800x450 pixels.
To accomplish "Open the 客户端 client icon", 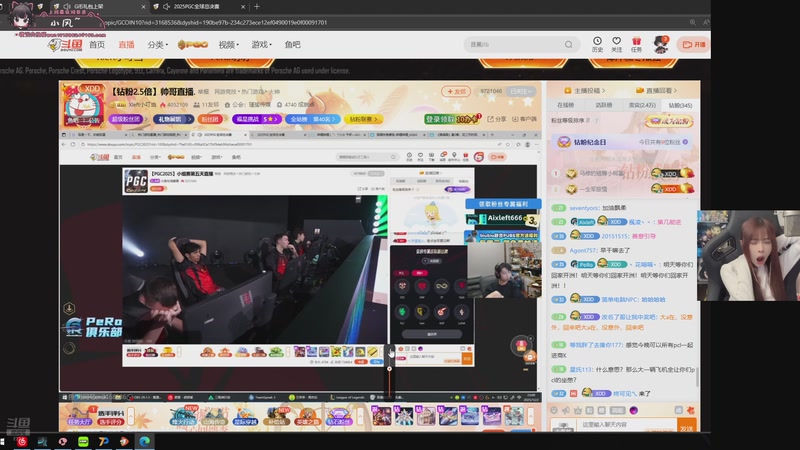I will pyautogui.click(x=524, y=119).
